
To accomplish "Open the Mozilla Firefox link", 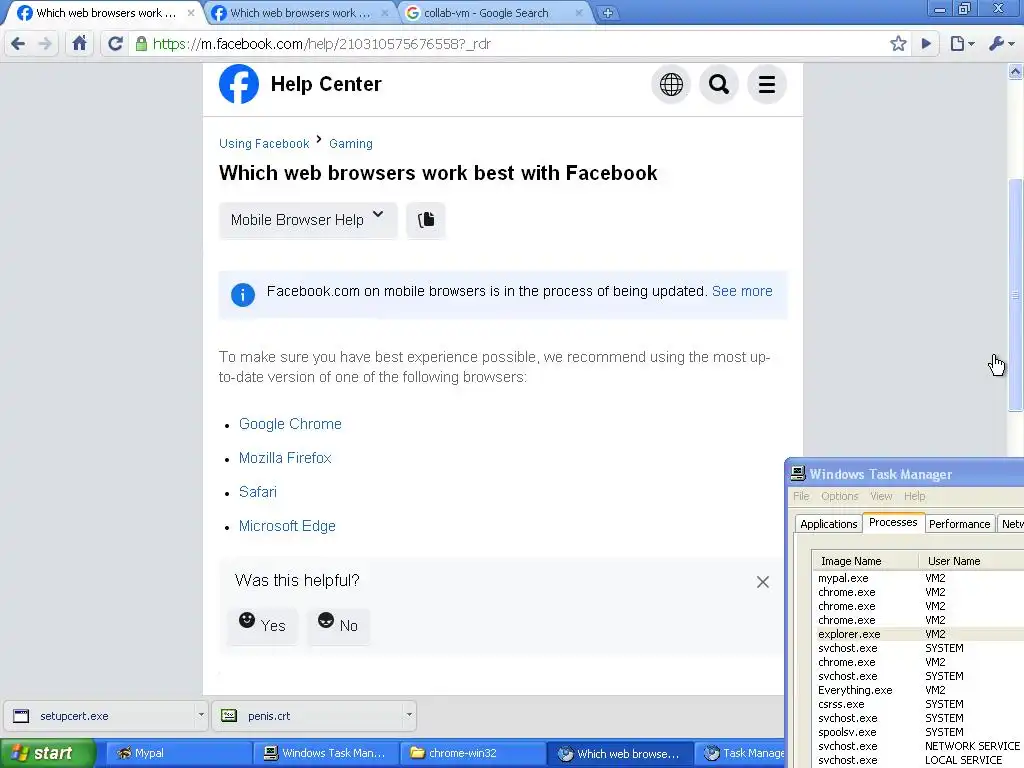I will [x=285, y=458].
